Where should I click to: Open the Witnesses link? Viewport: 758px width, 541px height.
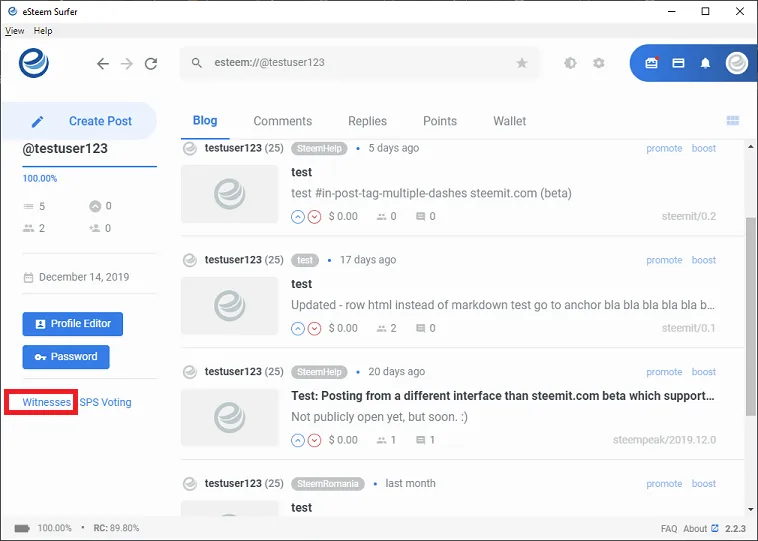click(x=46, y=402)
